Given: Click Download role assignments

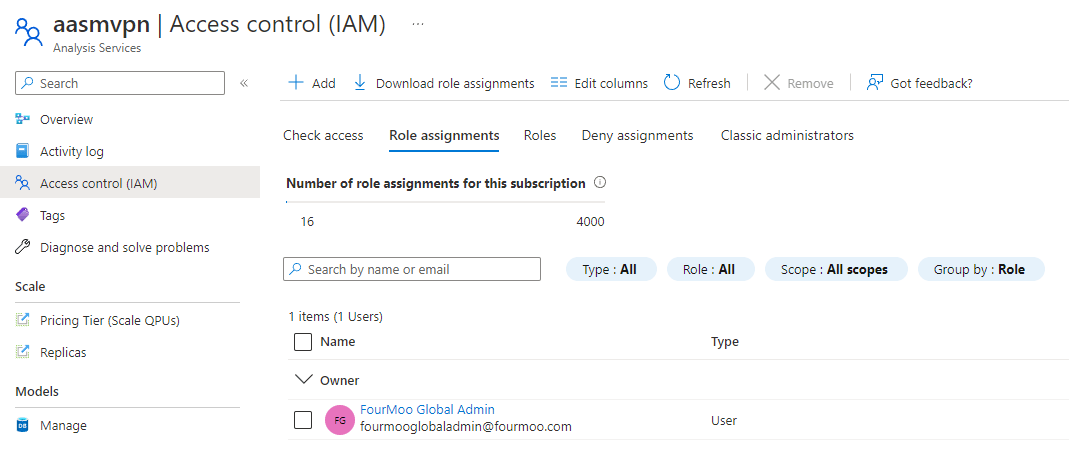Looking at the screenshot, I should pos(455,83).
